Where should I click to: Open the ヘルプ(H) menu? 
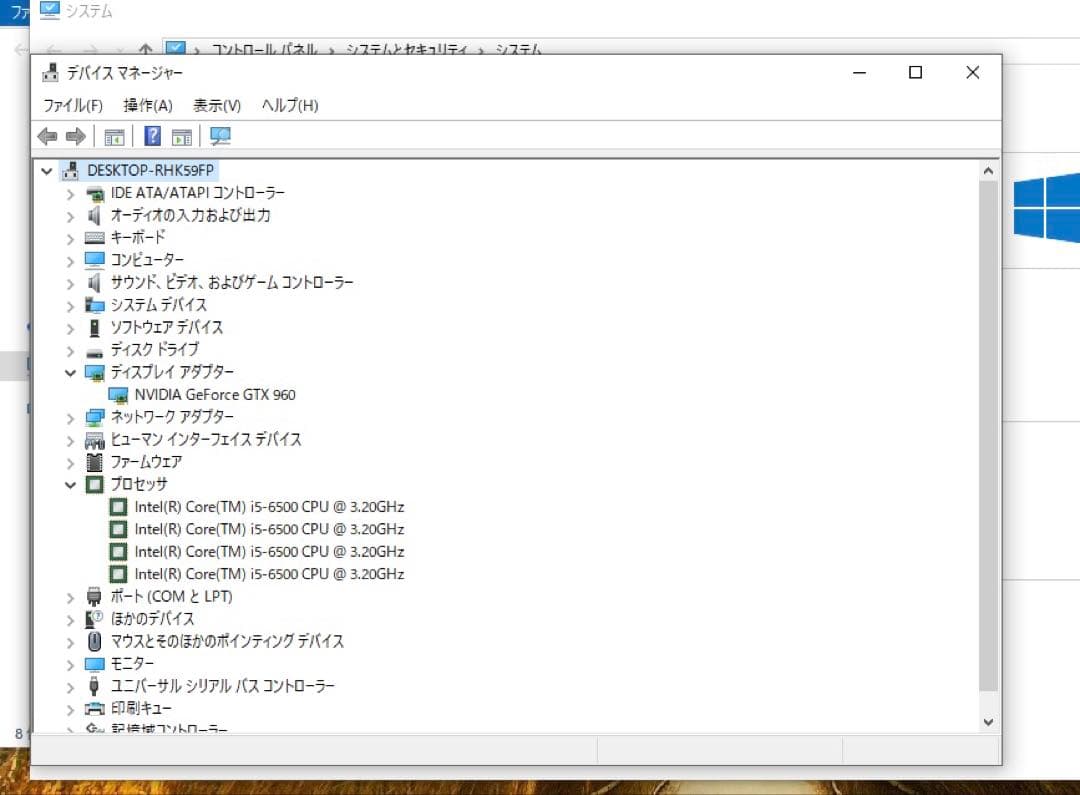[x=290, y=105]
